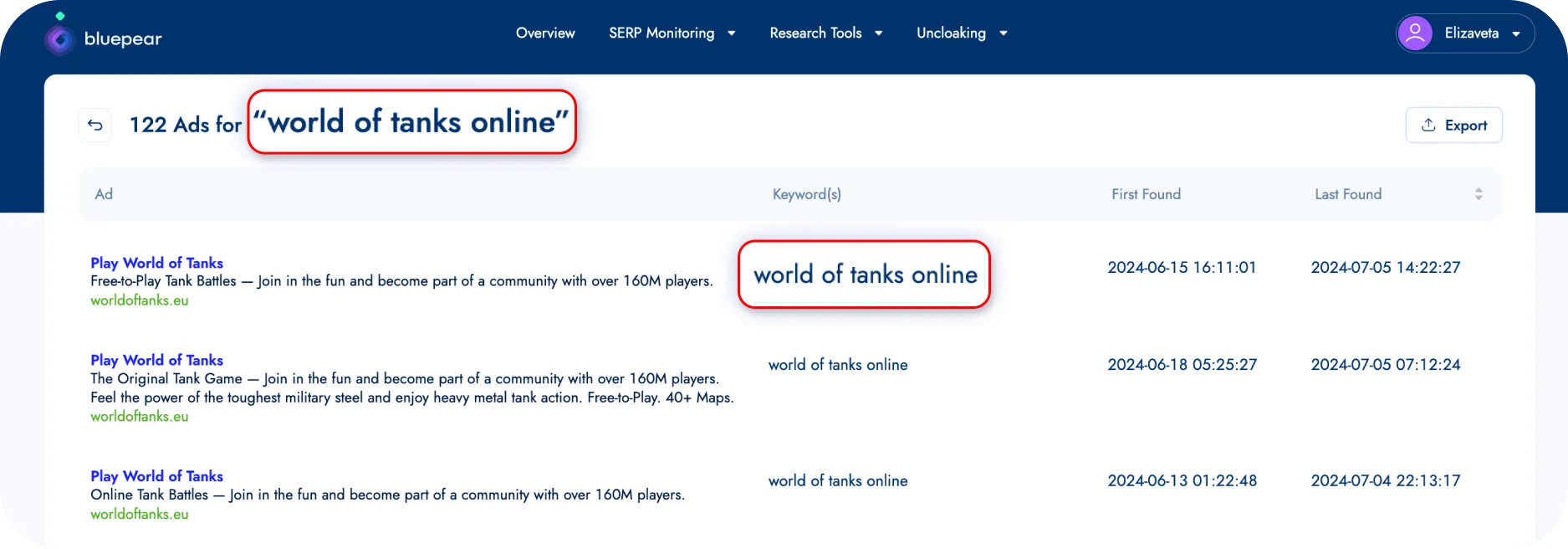Open the Elizaveta account menu arrow

1516,34
